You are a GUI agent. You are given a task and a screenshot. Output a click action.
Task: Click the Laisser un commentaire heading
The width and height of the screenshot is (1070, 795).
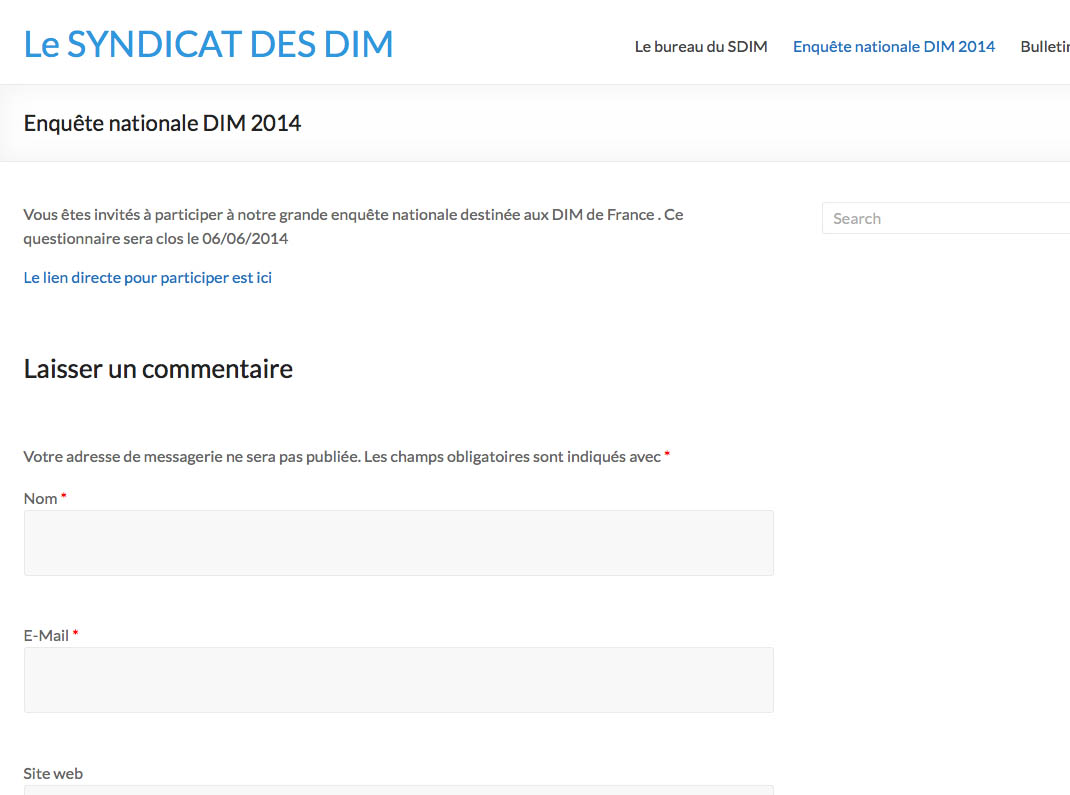click(158, 368)
